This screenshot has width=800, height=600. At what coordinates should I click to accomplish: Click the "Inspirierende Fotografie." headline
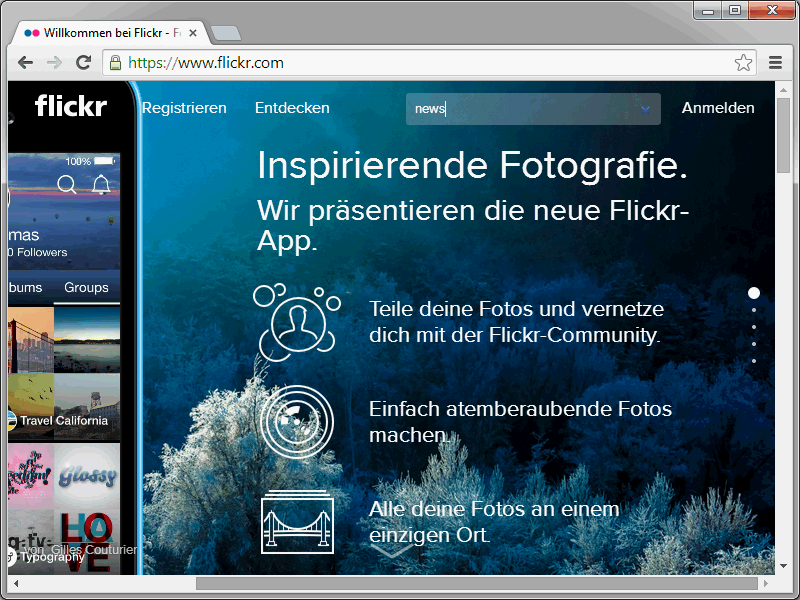coord(472,166)
